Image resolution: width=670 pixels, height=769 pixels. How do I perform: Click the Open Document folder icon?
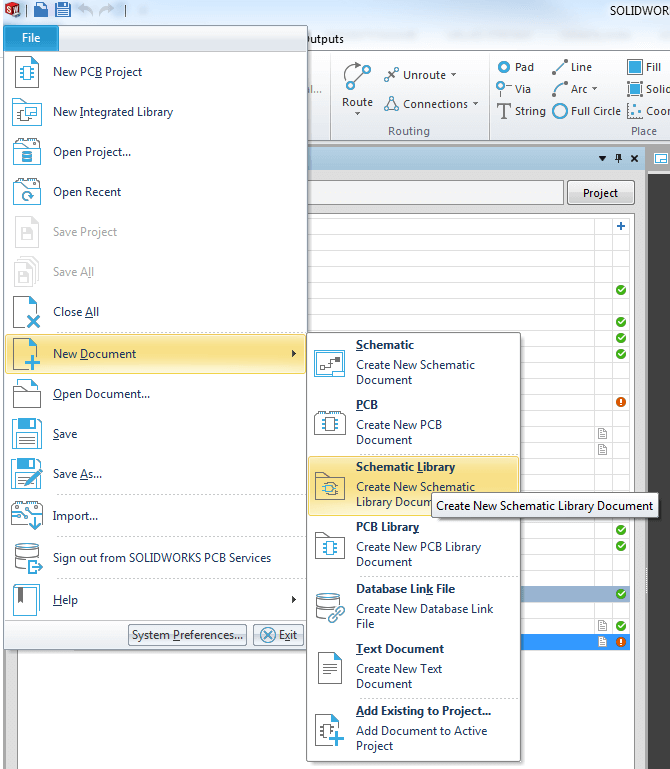[x=26, y=394]
